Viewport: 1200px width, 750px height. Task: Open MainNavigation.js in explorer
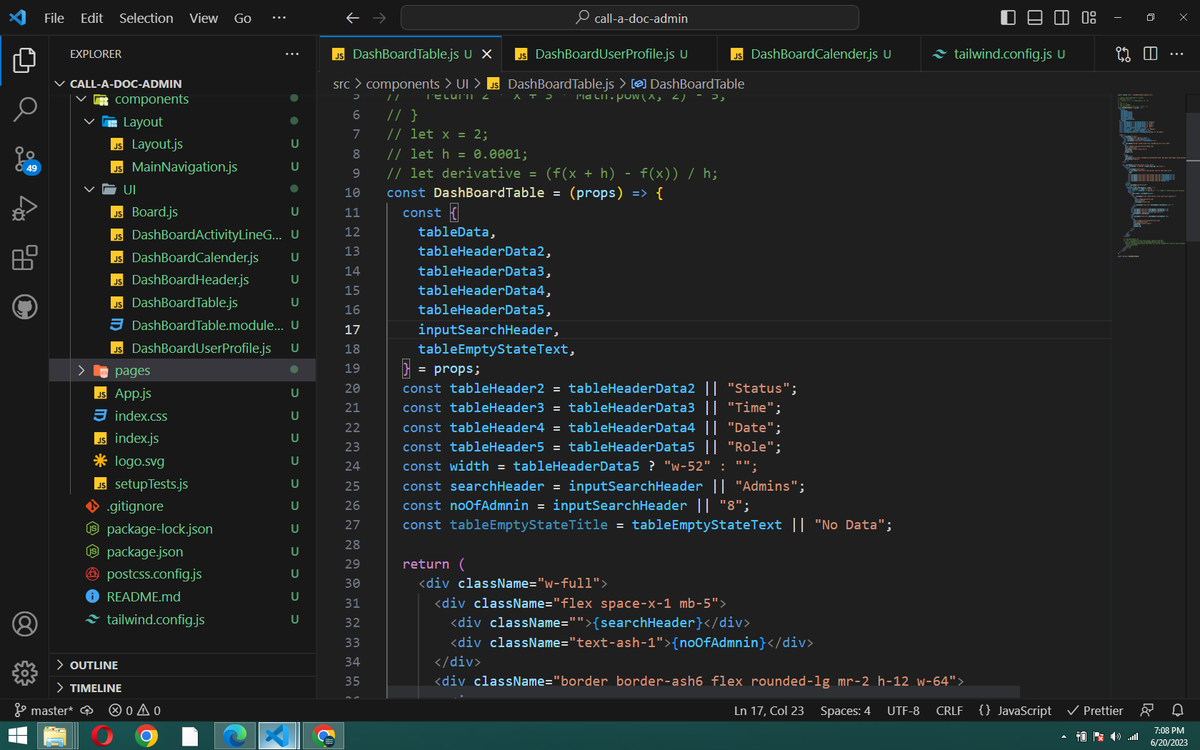(182, 167)
